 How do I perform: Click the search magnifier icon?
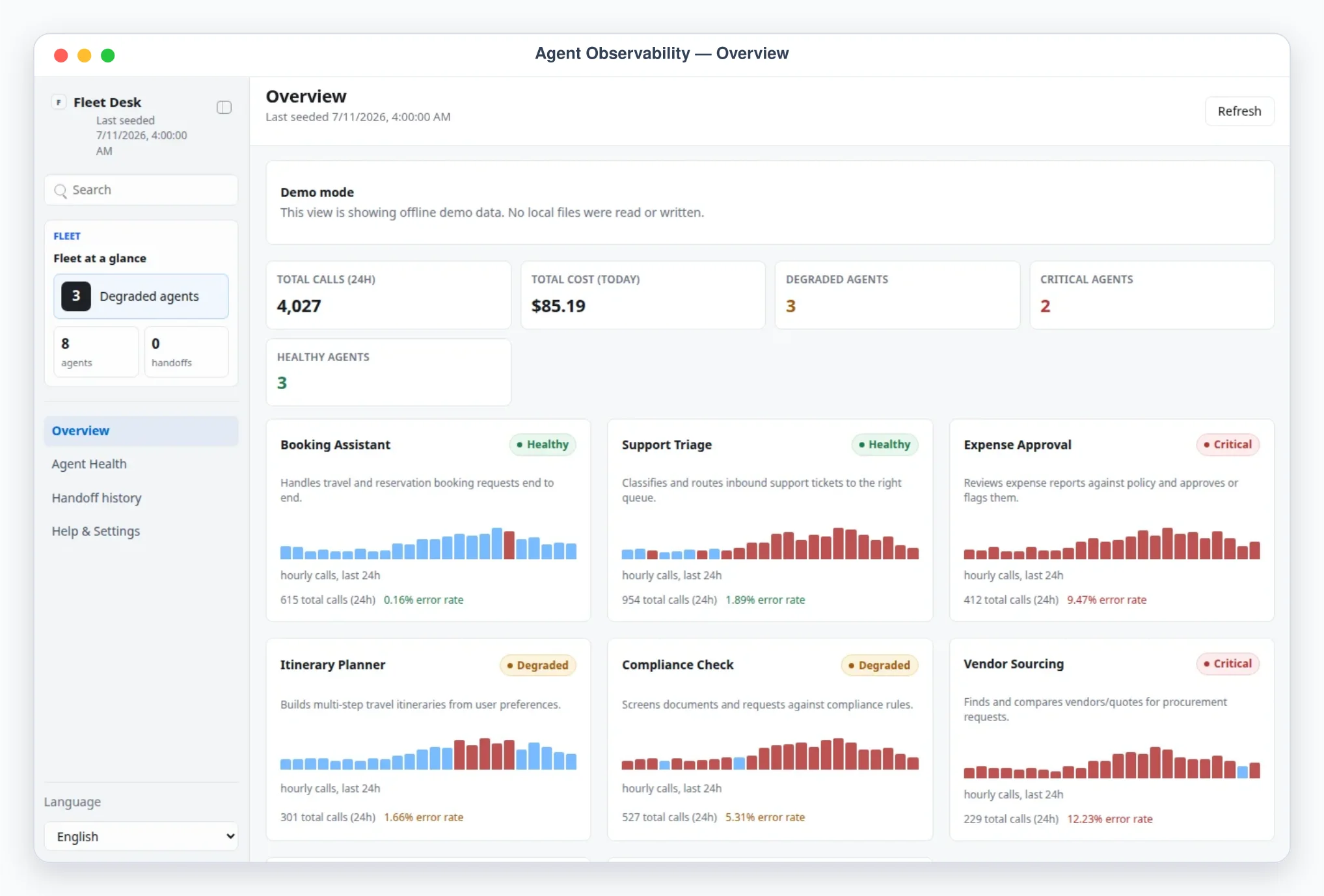61,191
